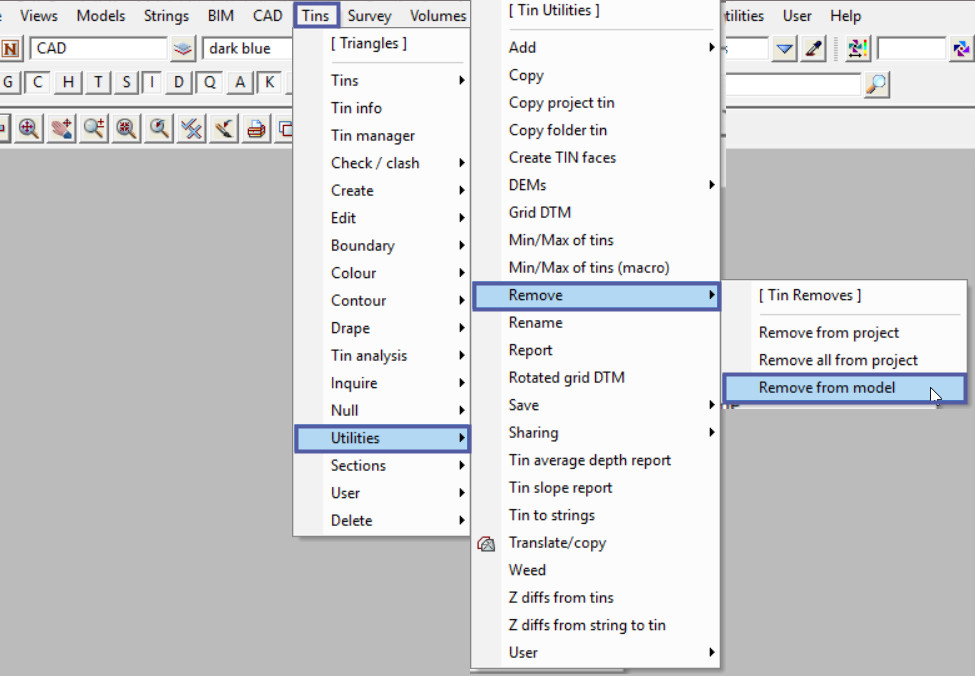
Task: Click the model layers icon beside CAD field
Action: pyautogui.click(x=182, y=49)
